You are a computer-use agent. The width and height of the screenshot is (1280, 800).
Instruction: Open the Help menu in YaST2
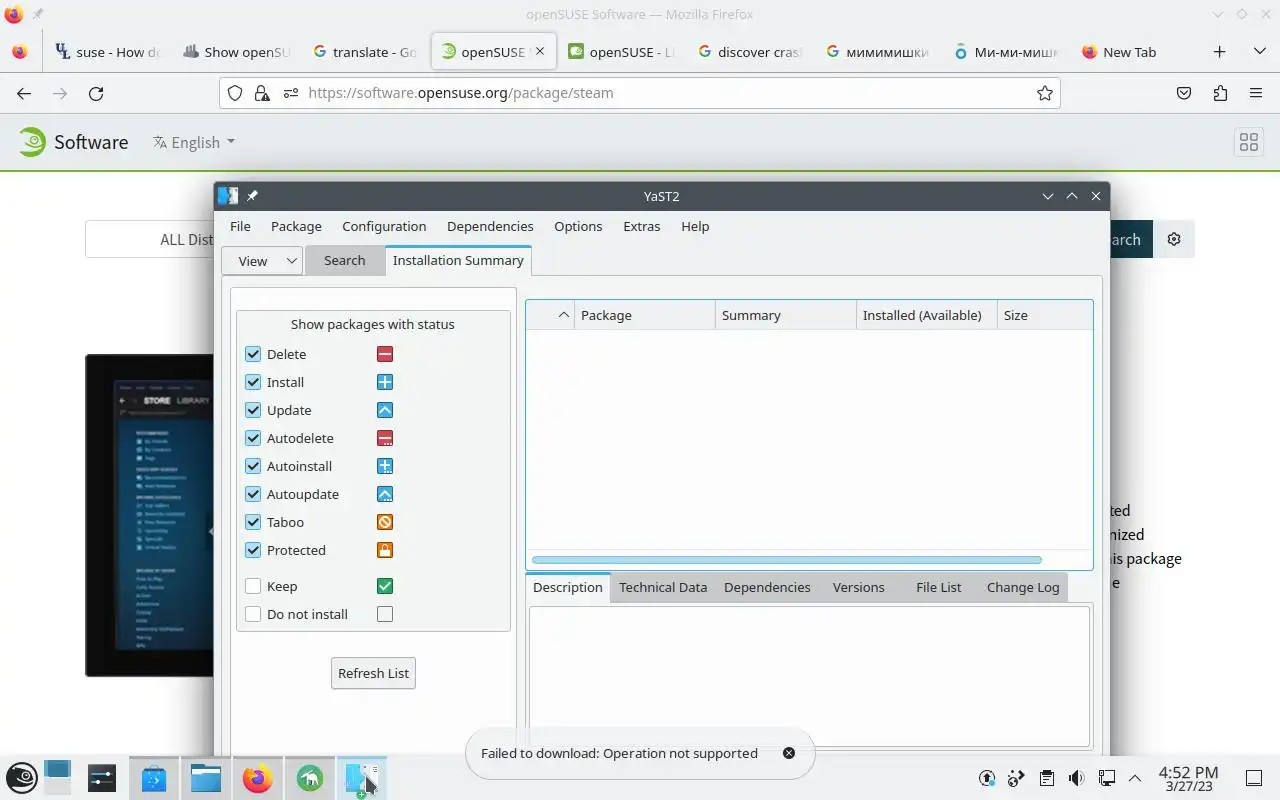[x=695, y=226]
